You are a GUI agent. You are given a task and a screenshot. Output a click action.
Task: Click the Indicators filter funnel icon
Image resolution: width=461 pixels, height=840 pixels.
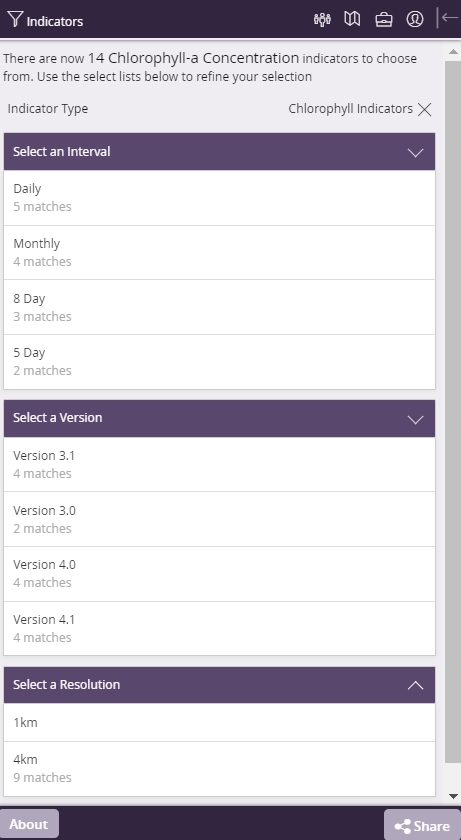pos(15,19)
